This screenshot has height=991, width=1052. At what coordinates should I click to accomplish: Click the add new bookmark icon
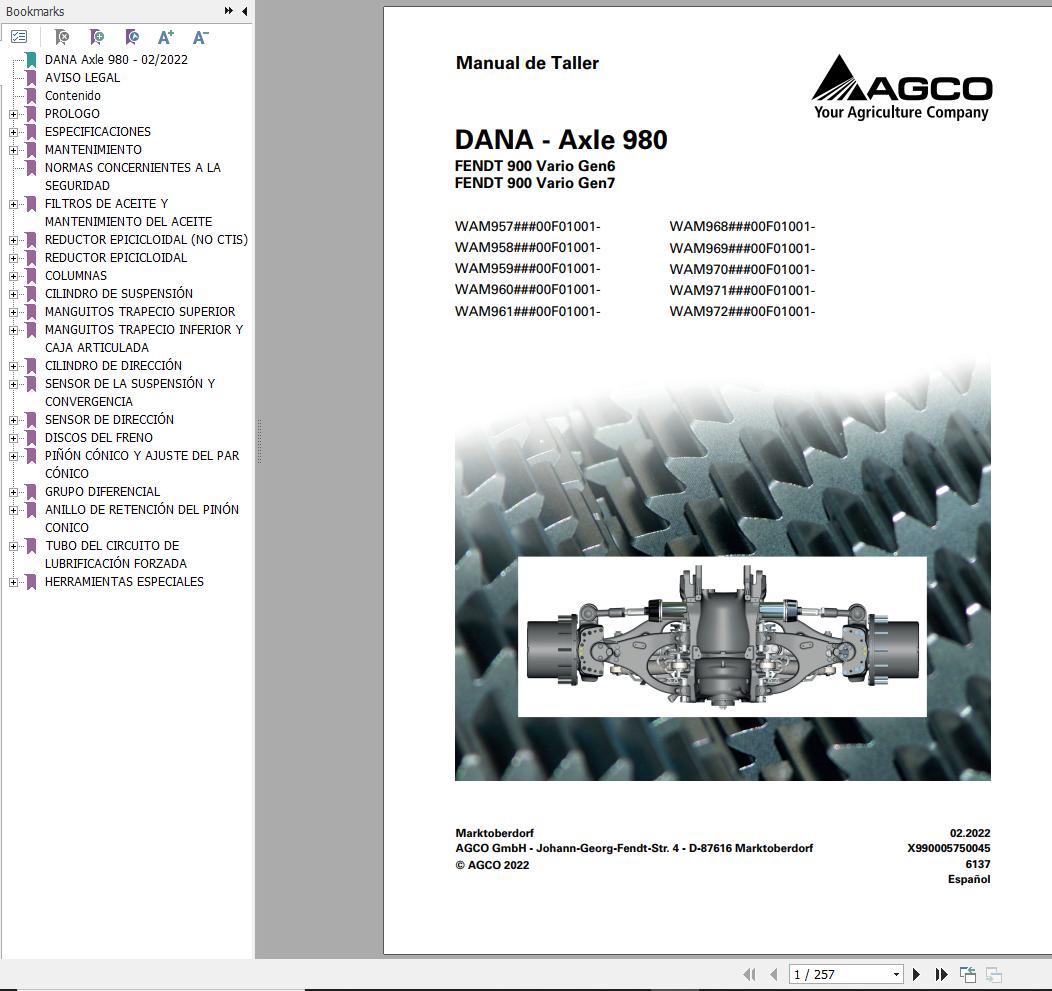[97, 37]
